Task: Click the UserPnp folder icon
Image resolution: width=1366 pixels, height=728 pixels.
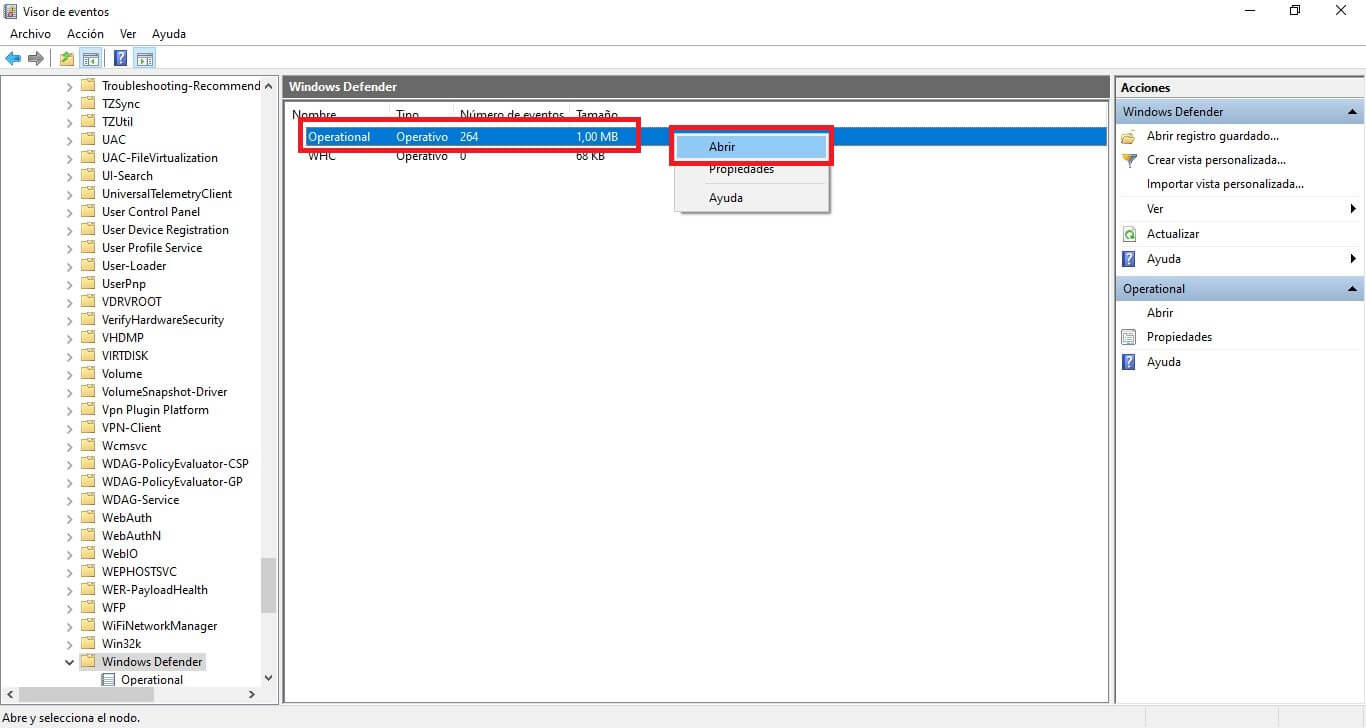Action: click(88, 284)
